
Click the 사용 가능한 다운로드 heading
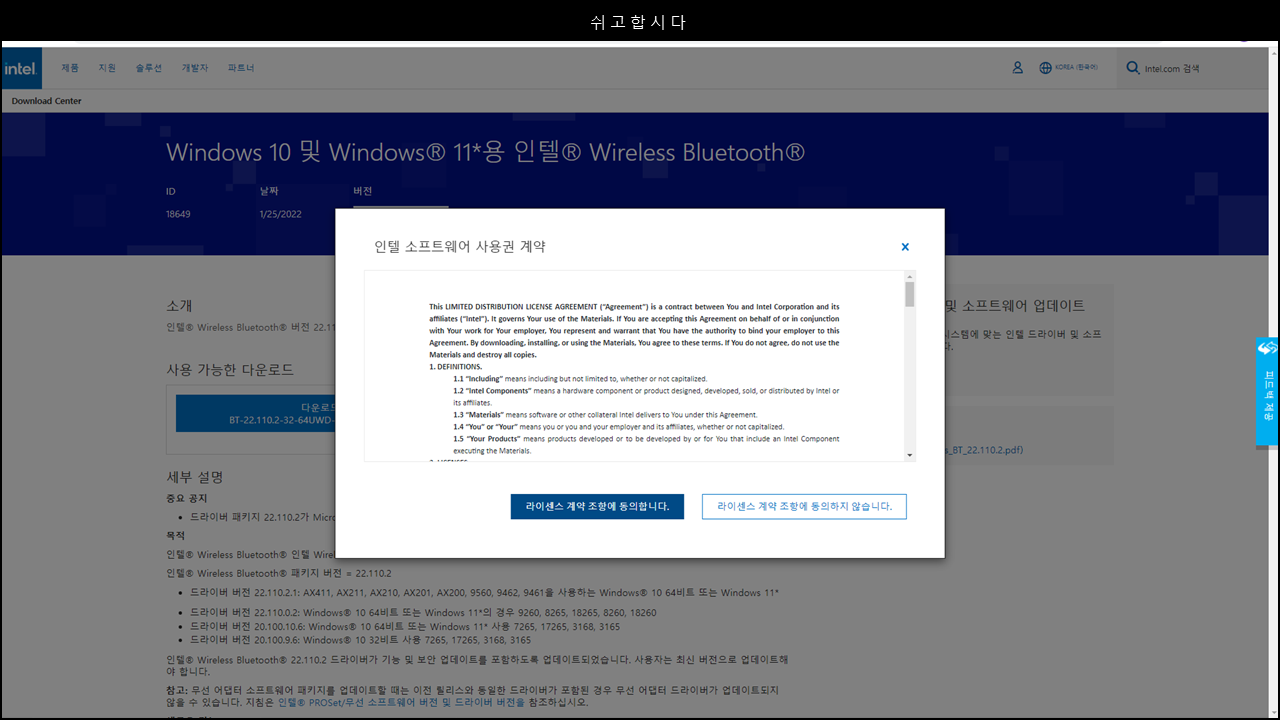(x=230, y=370)
